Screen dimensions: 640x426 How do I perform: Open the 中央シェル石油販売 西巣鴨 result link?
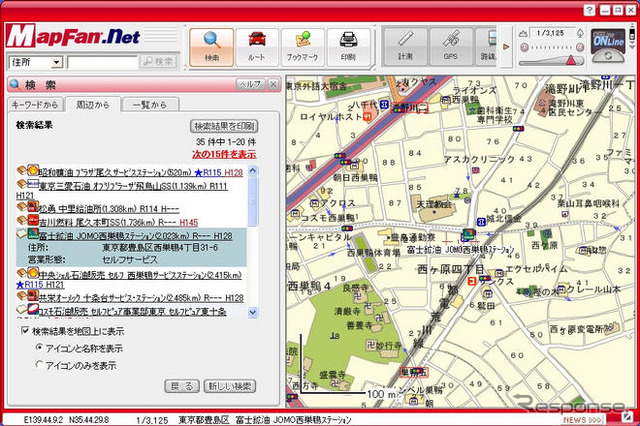(x=140, y=275)
